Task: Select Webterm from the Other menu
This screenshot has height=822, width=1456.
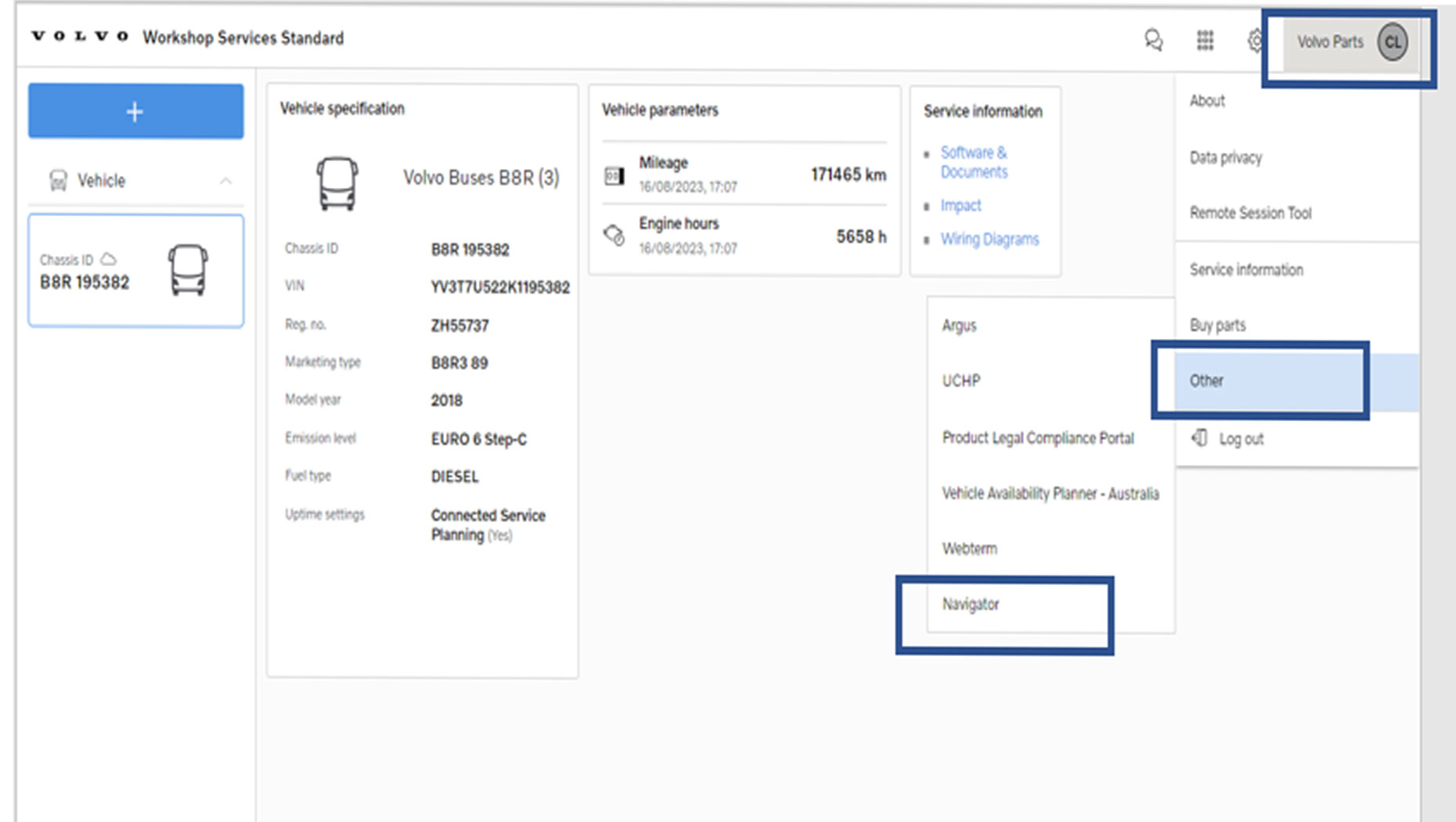Action: point(969,548)
